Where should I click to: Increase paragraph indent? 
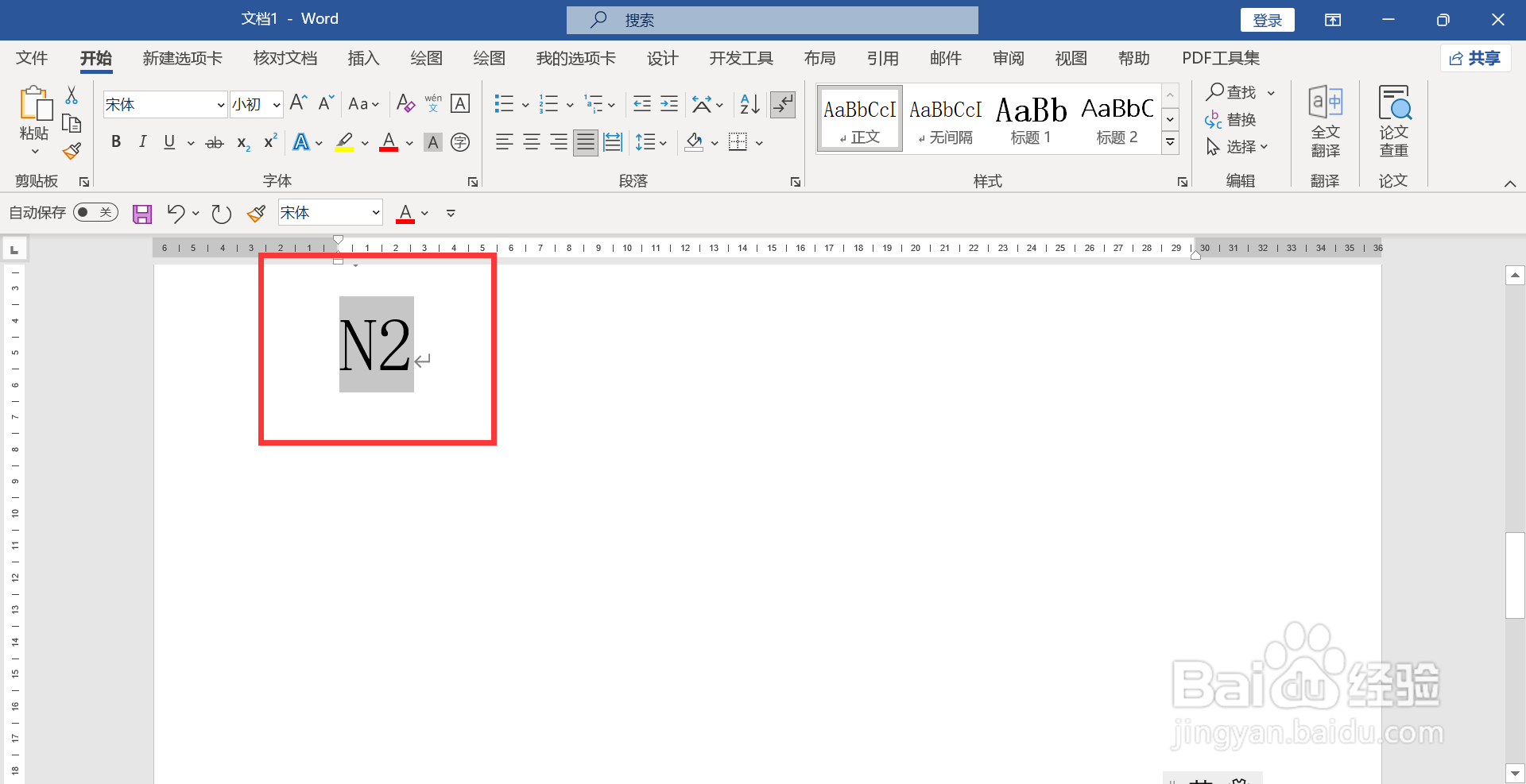click(x=669, y=103)
